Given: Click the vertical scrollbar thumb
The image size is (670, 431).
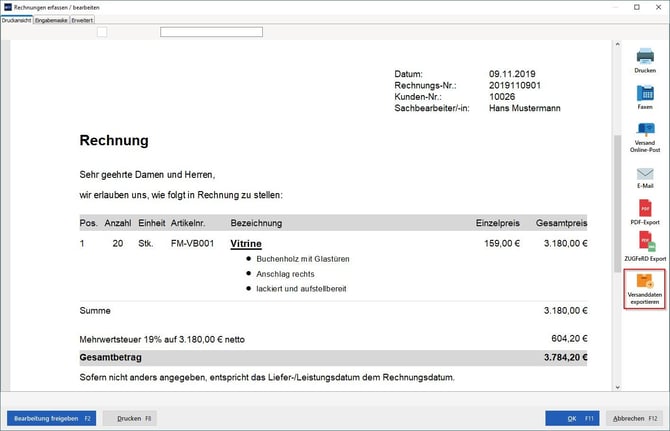Looking at the screenshot, I should click(617, 203).
